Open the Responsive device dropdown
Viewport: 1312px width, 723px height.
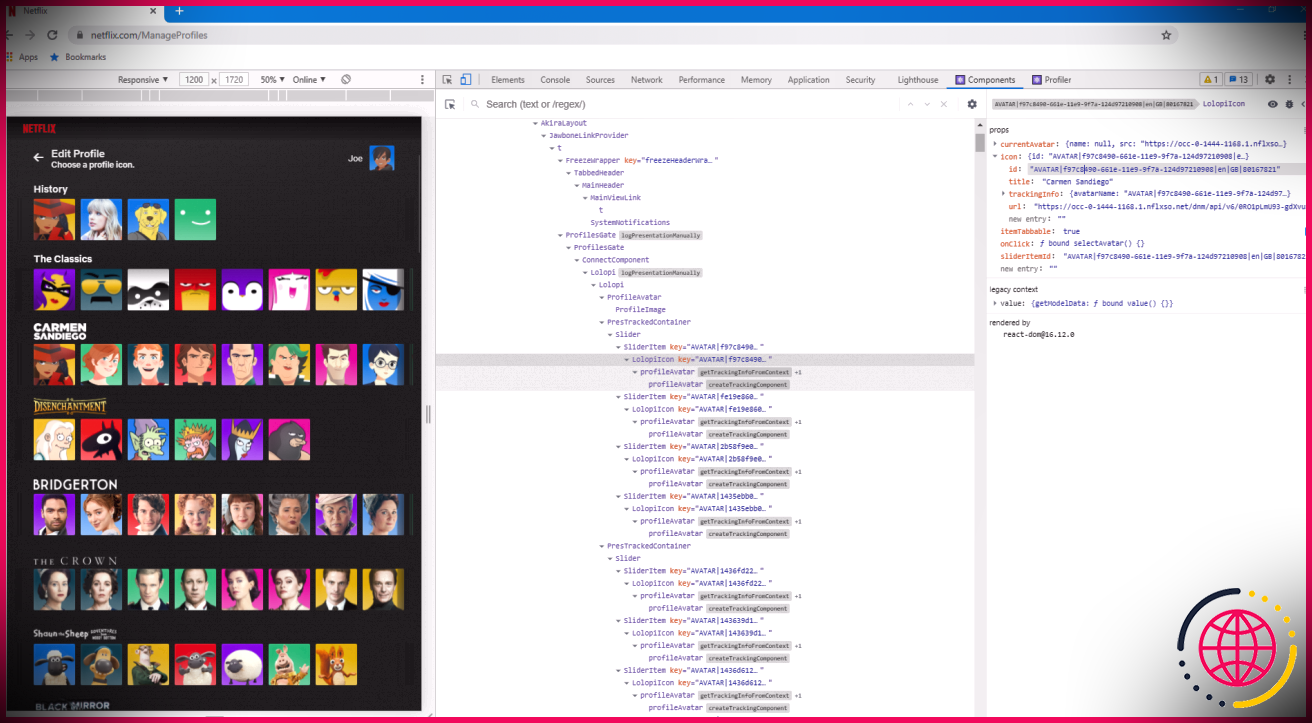click(144, 80)
